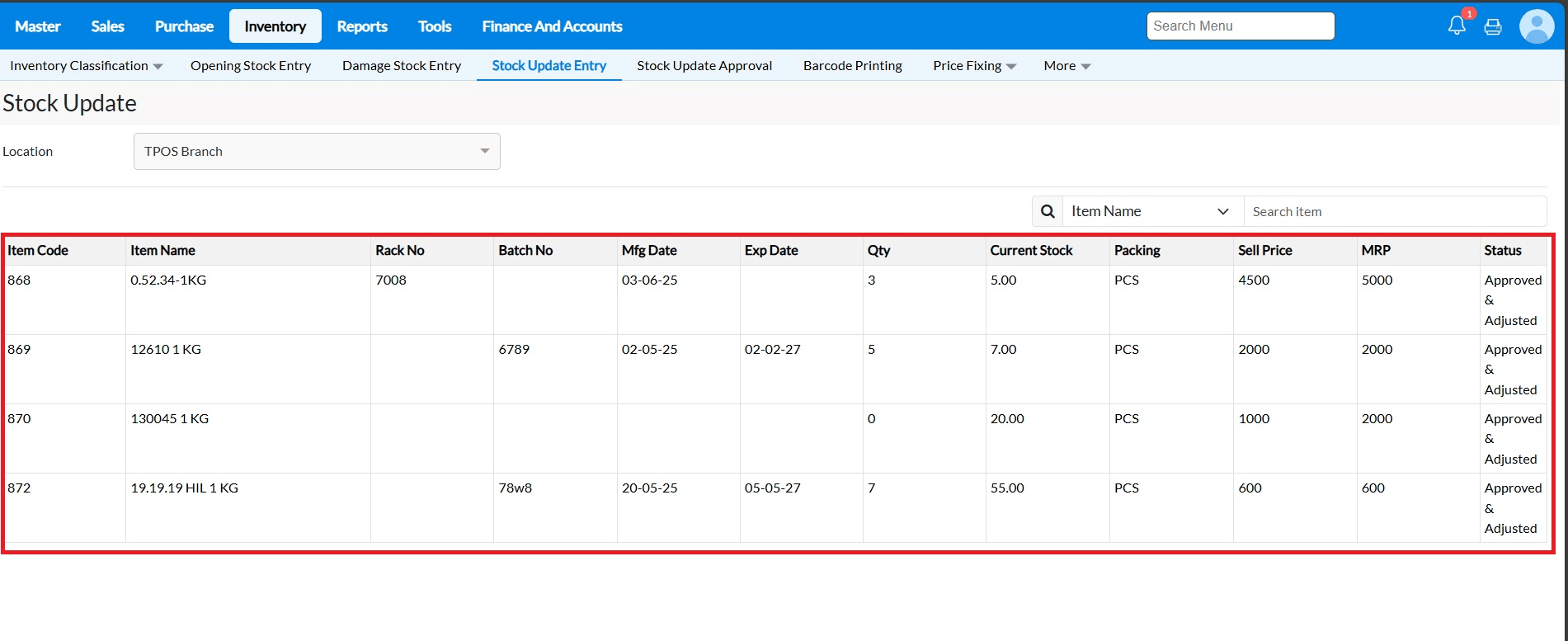Image resolution: width=1568 pixels, height=641 pixels.
Task: Open the Reports menu
Action: (362, 26)
